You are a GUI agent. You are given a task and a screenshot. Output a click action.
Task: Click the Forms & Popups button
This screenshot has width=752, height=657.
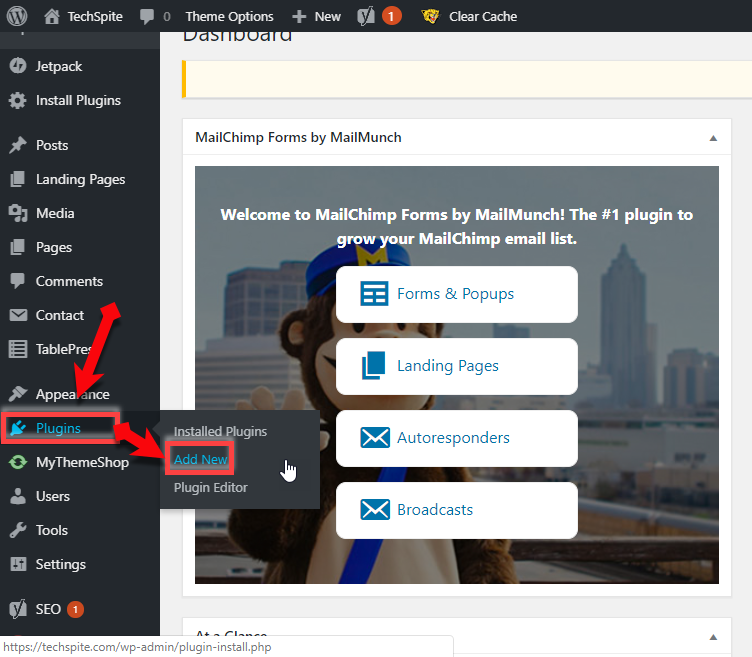456,294
